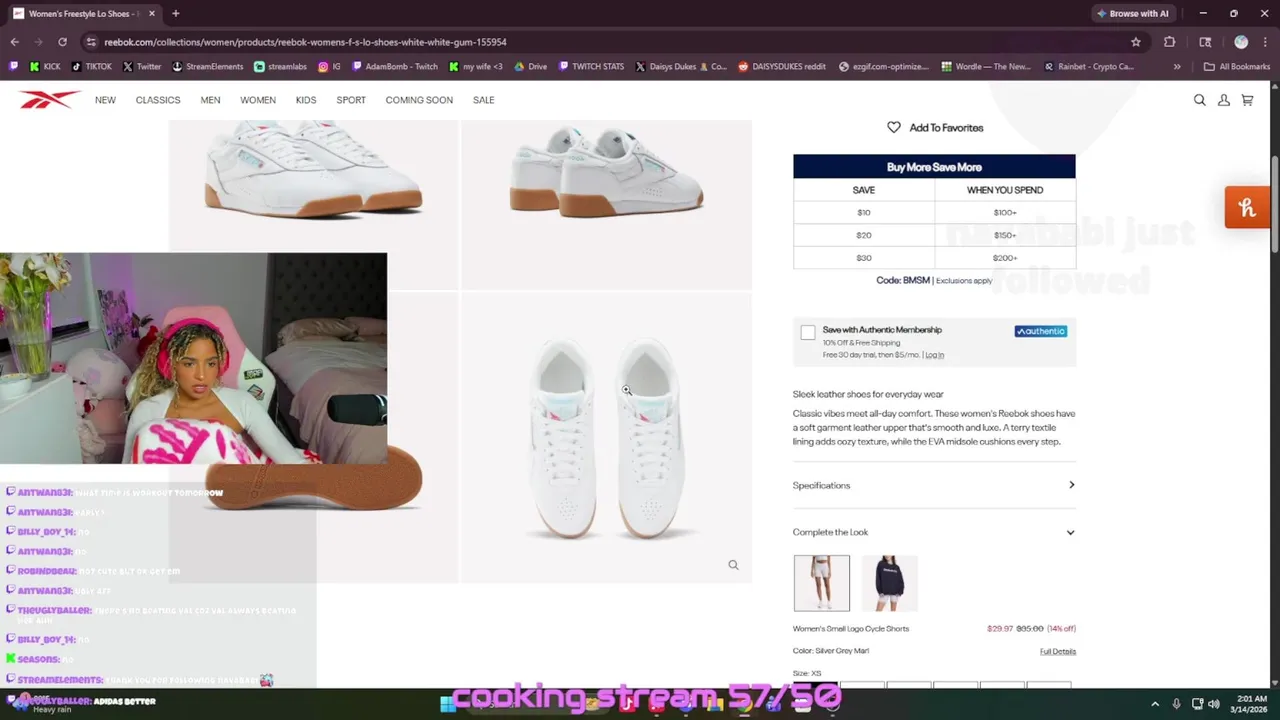Close the Women's Freestyle Lo Shoes tab

152,14
